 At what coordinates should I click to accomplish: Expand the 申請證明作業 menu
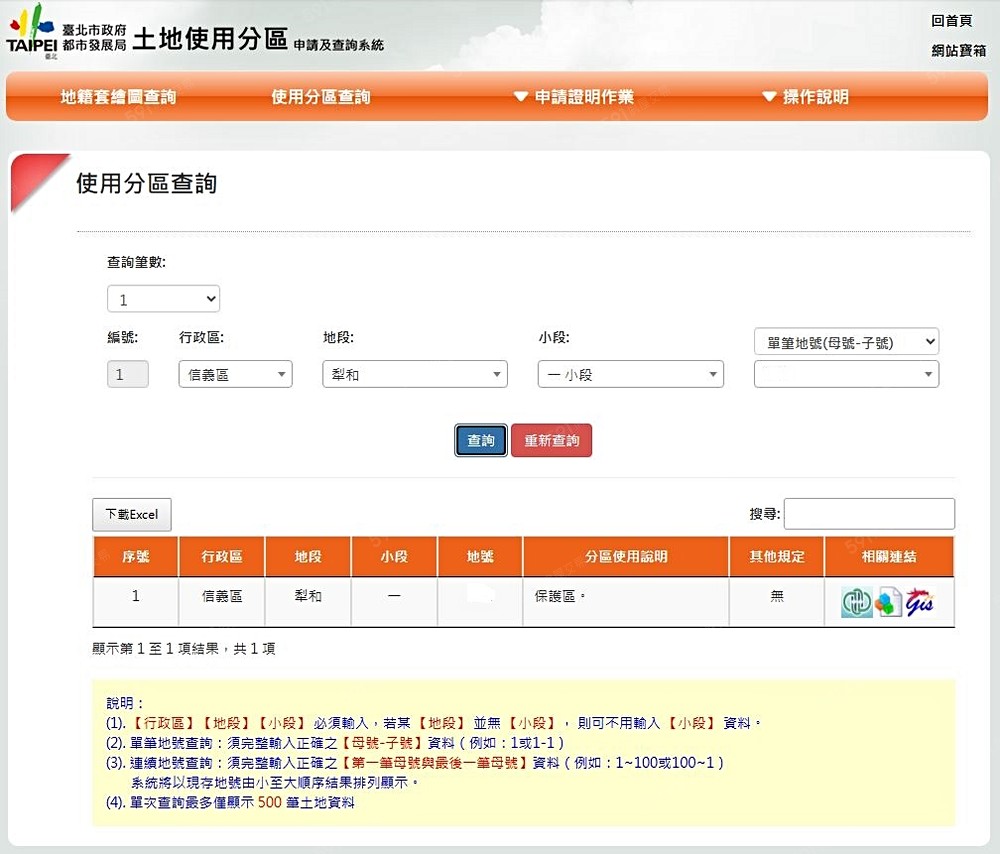pyautogui.click(x=574, y=97)
